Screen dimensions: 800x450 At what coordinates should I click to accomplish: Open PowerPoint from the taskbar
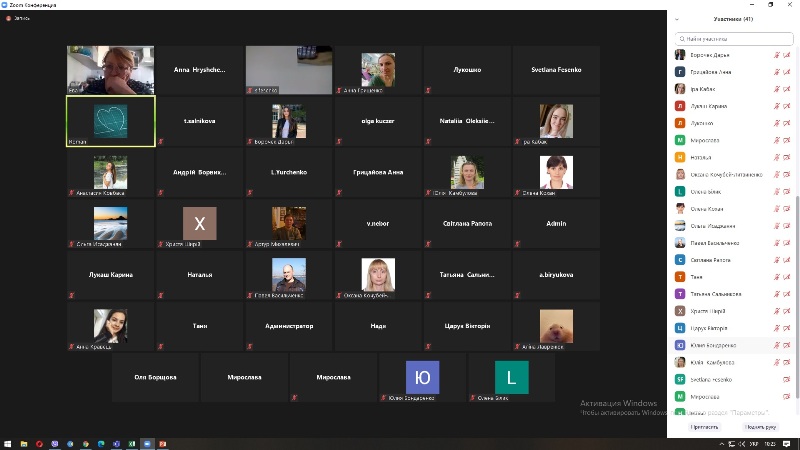[x=162, y=442]
